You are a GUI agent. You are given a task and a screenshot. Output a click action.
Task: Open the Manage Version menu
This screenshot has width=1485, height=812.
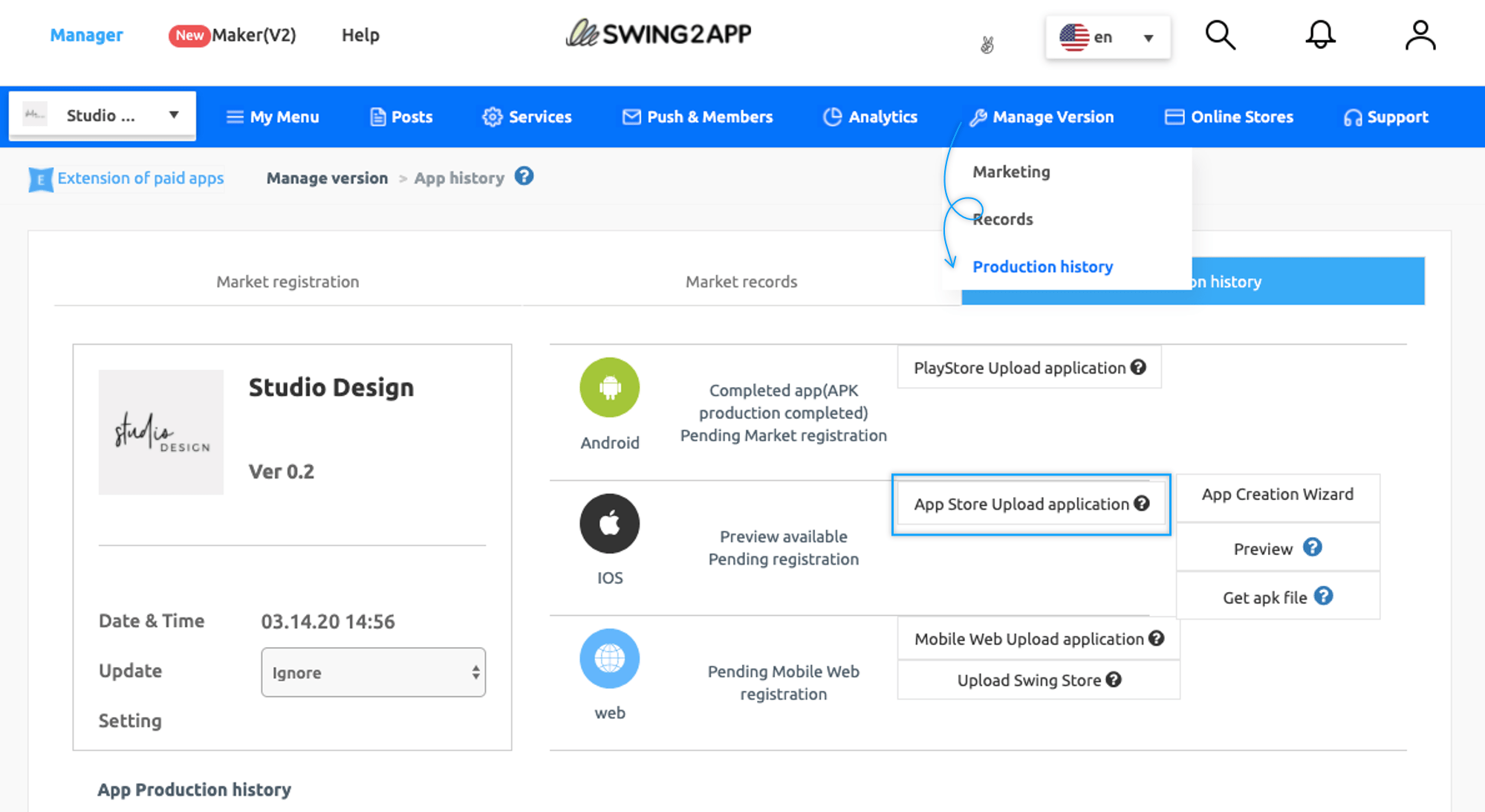pyautogui.click(x=1042, y=117)
